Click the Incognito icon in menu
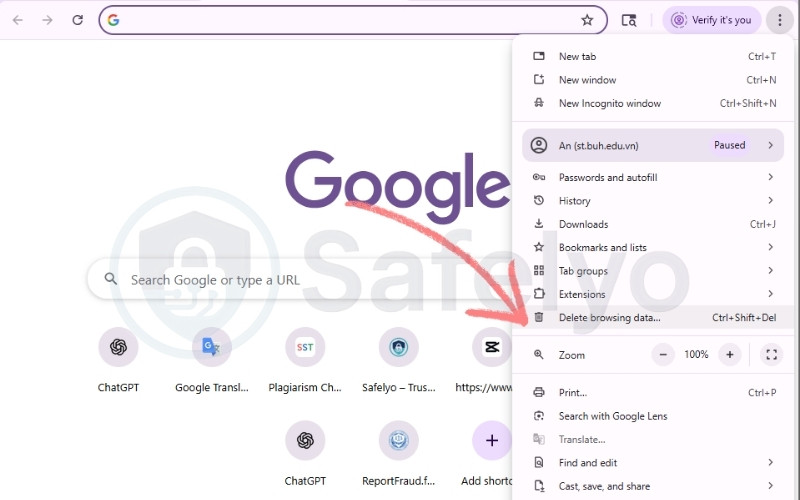Screen dimensions: 800x500 tap(539, 103)
